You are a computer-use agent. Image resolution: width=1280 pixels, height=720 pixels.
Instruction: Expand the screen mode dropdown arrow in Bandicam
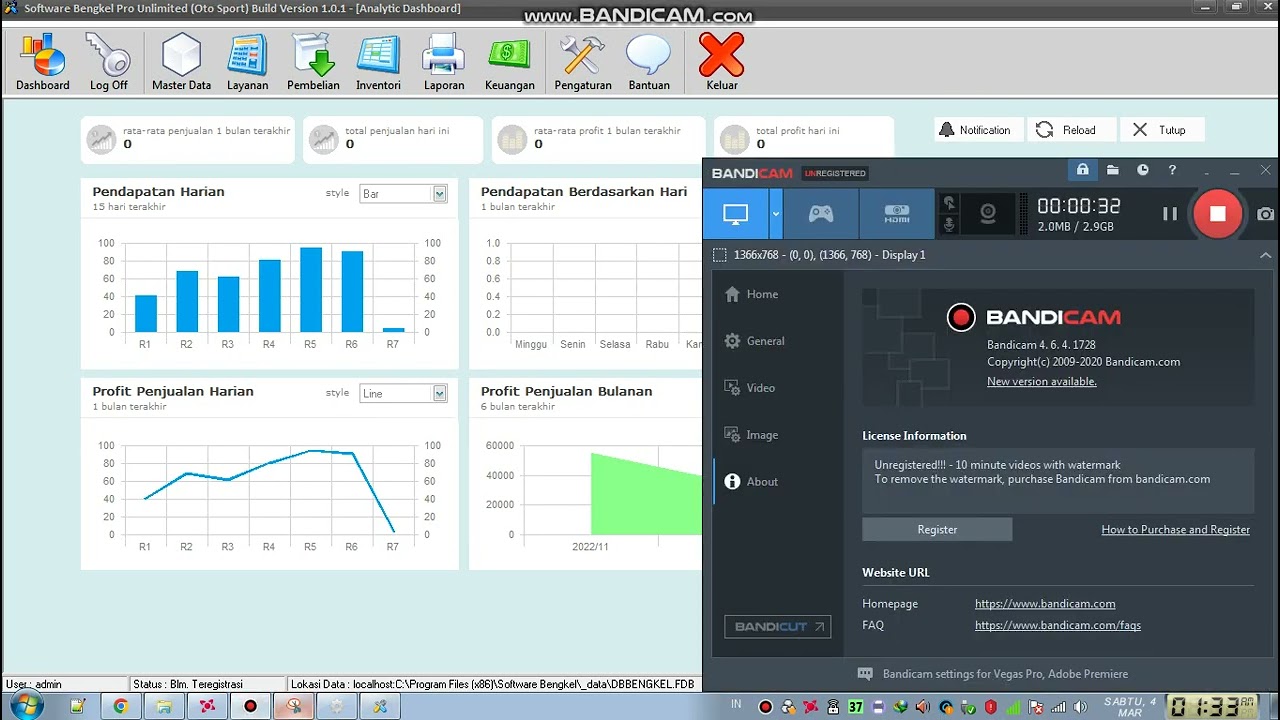pos(775,214)
